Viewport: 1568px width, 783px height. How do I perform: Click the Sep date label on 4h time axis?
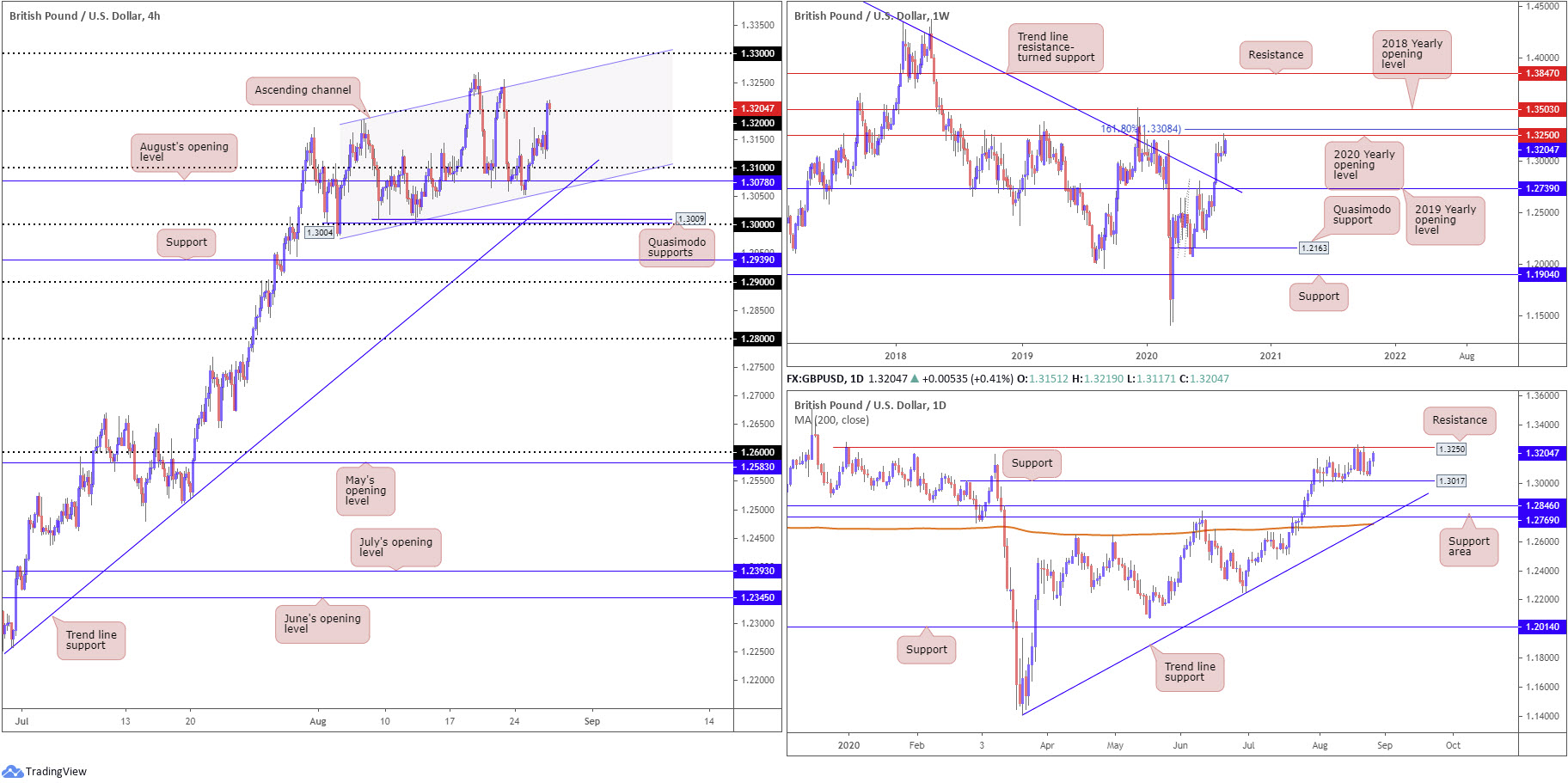click(591, 722)
